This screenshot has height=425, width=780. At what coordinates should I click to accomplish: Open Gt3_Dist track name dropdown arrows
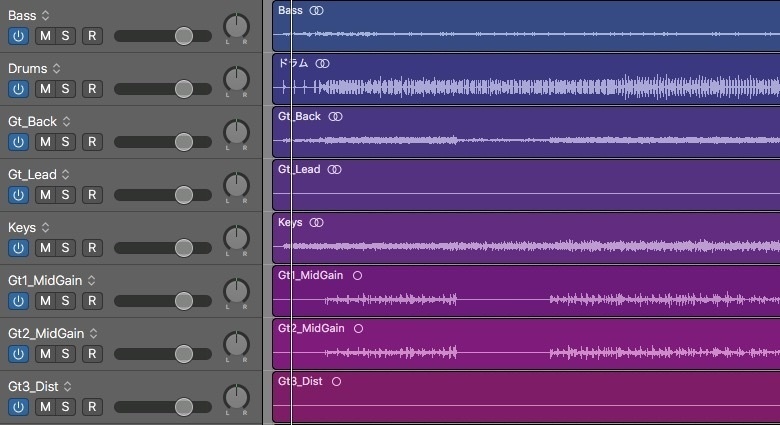(68, 386)
